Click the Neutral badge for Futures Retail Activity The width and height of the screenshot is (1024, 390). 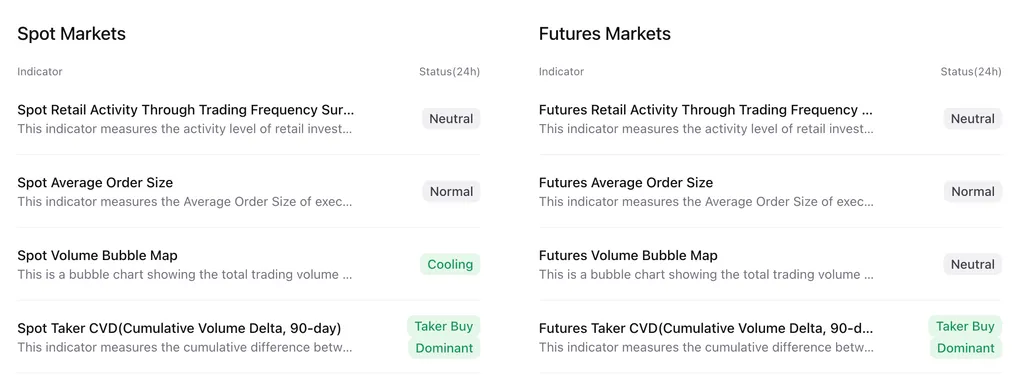972,119
